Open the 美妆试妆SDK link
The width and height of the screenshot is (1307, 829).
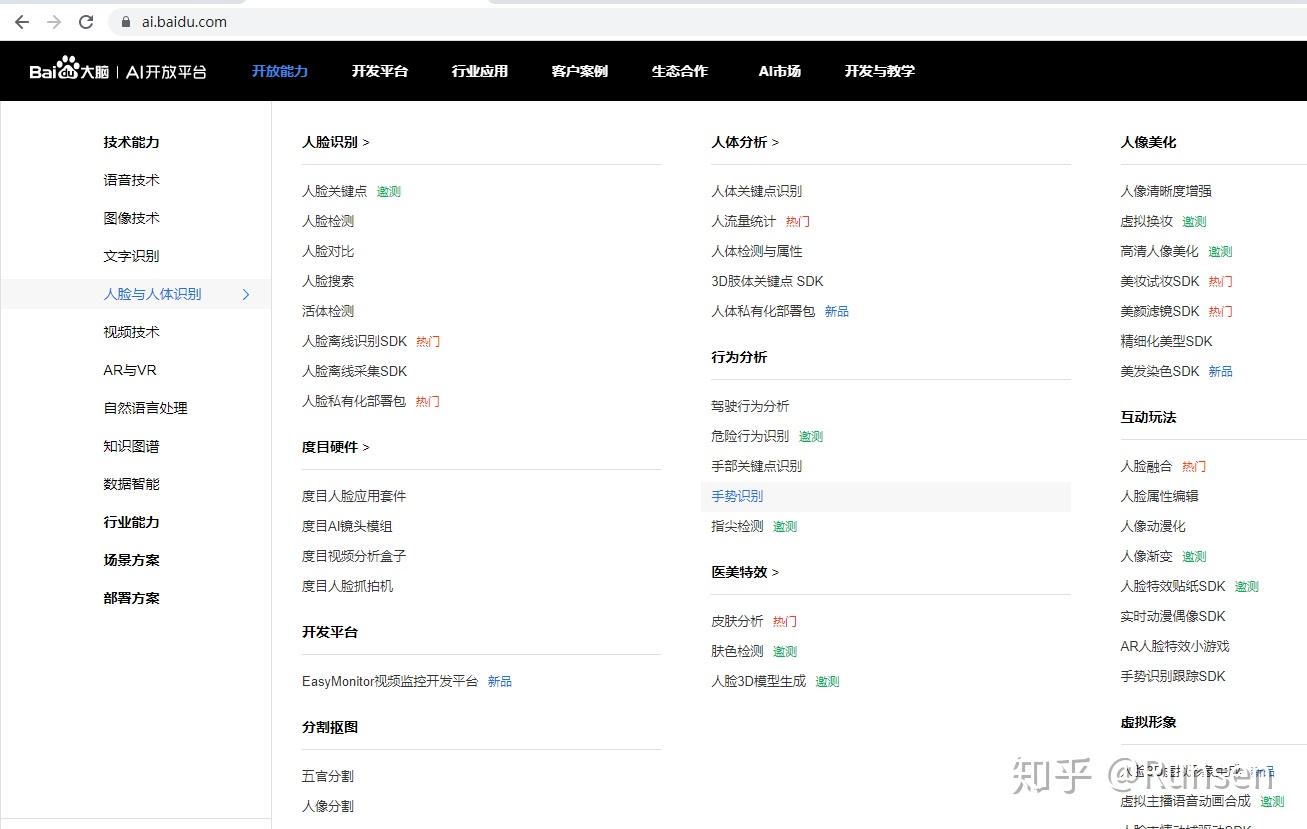[1160, 281]
